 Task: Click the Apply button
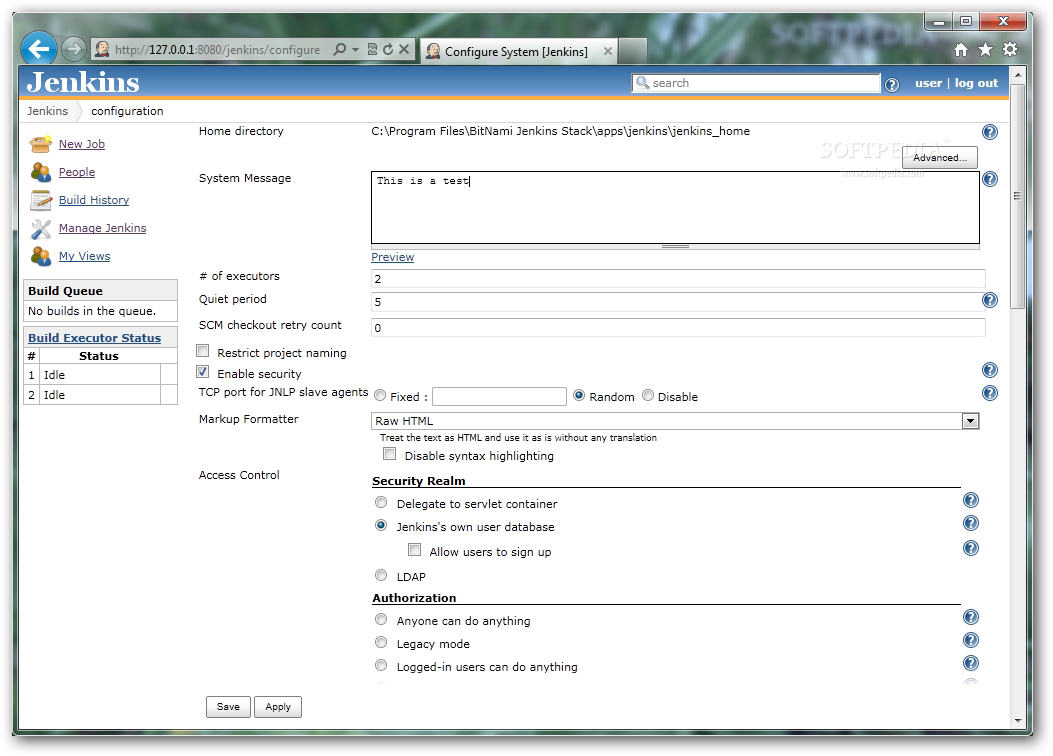278,707
